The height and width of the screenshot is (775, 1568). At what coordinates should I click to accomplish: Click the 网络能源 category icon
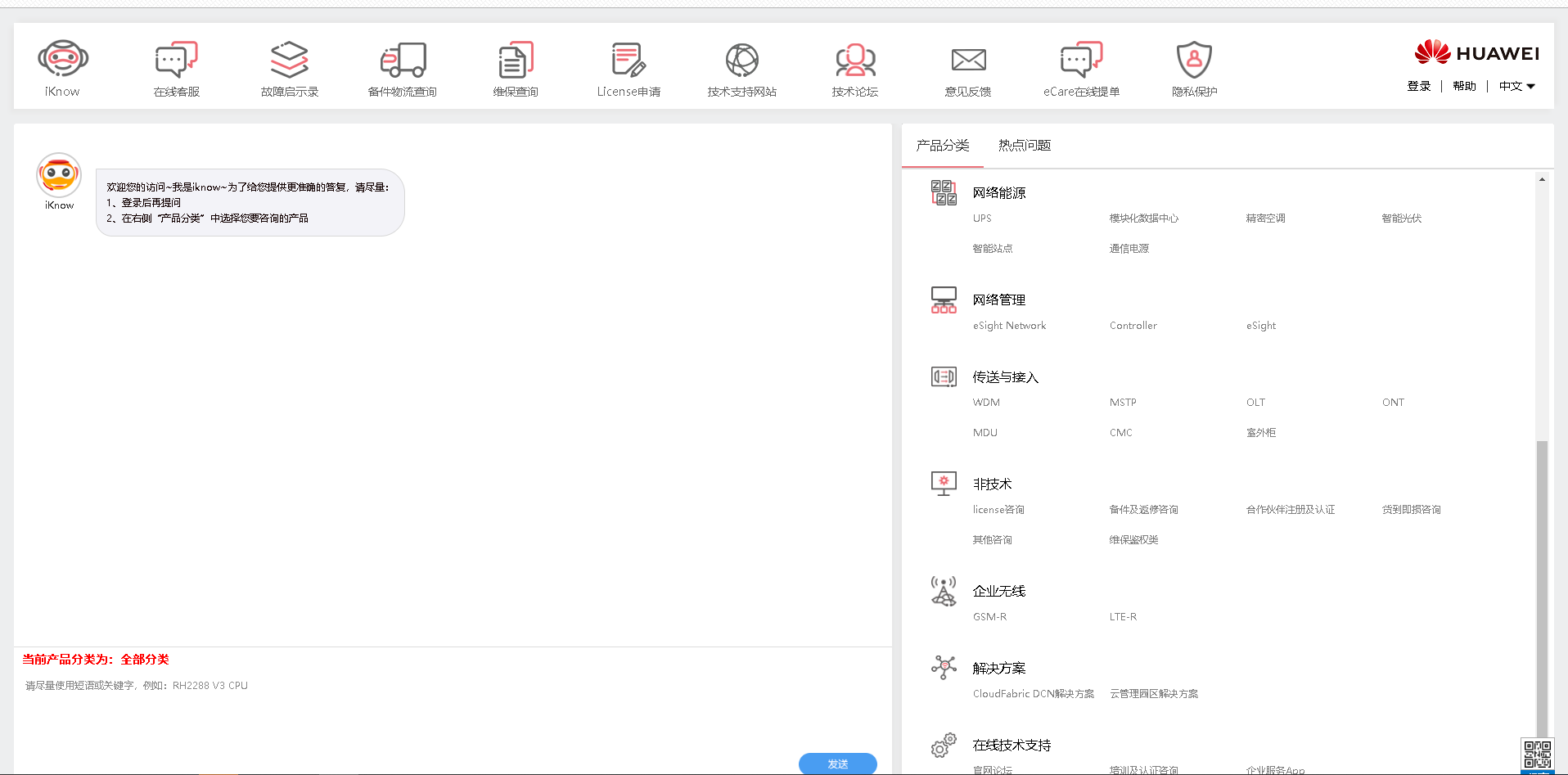click(944, 192)
